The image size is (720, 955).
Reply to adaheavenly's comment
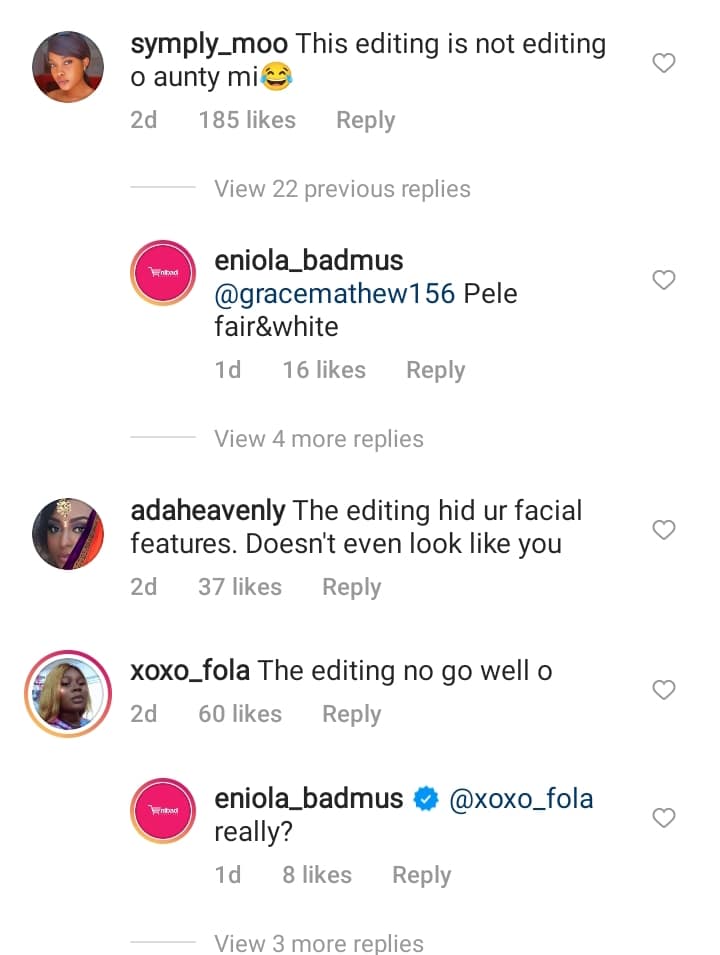coord(351,587)
